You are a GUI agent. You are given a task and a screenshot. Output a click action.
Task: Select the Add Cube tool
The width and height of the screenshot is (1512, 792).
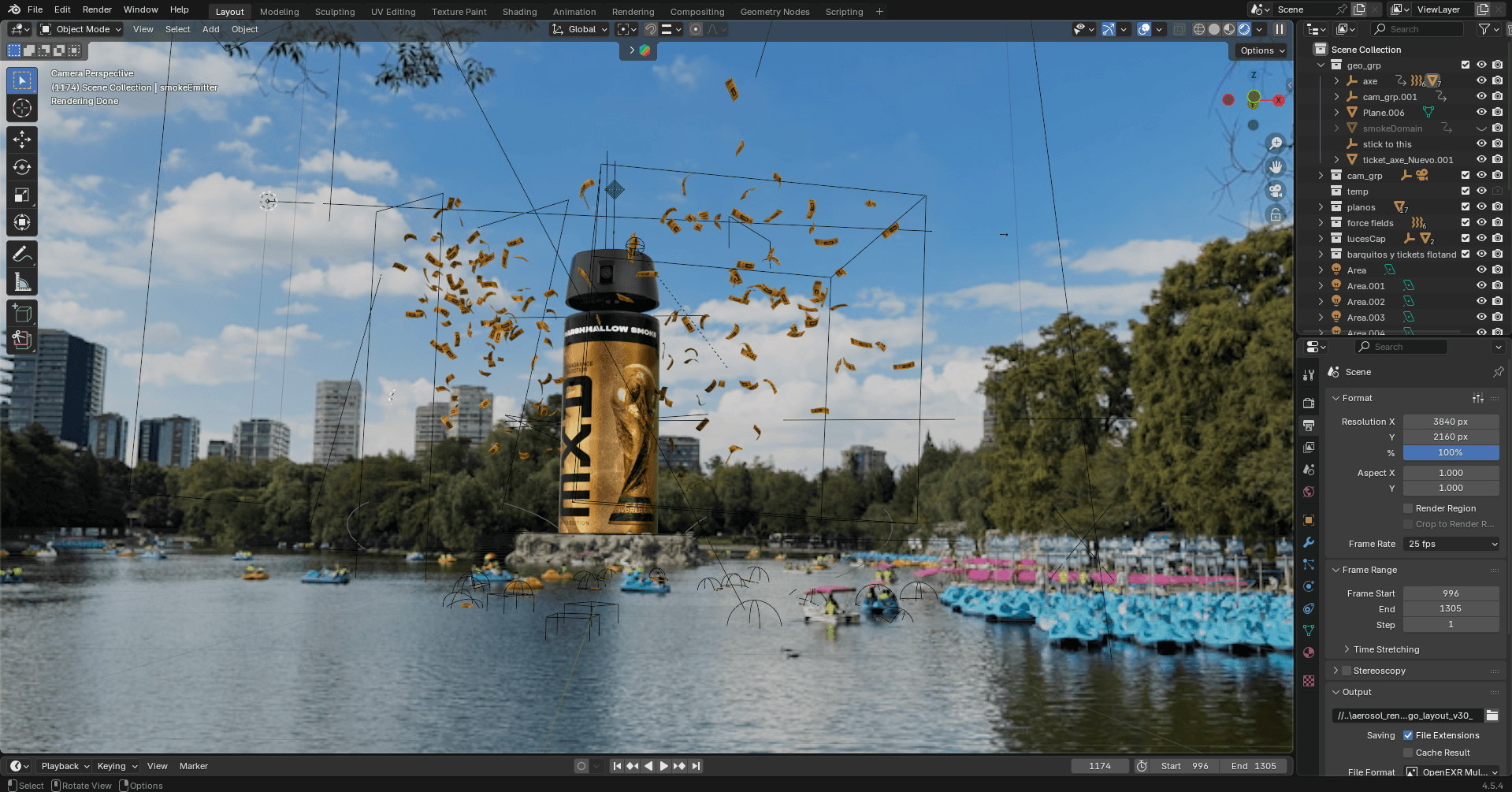22,313
